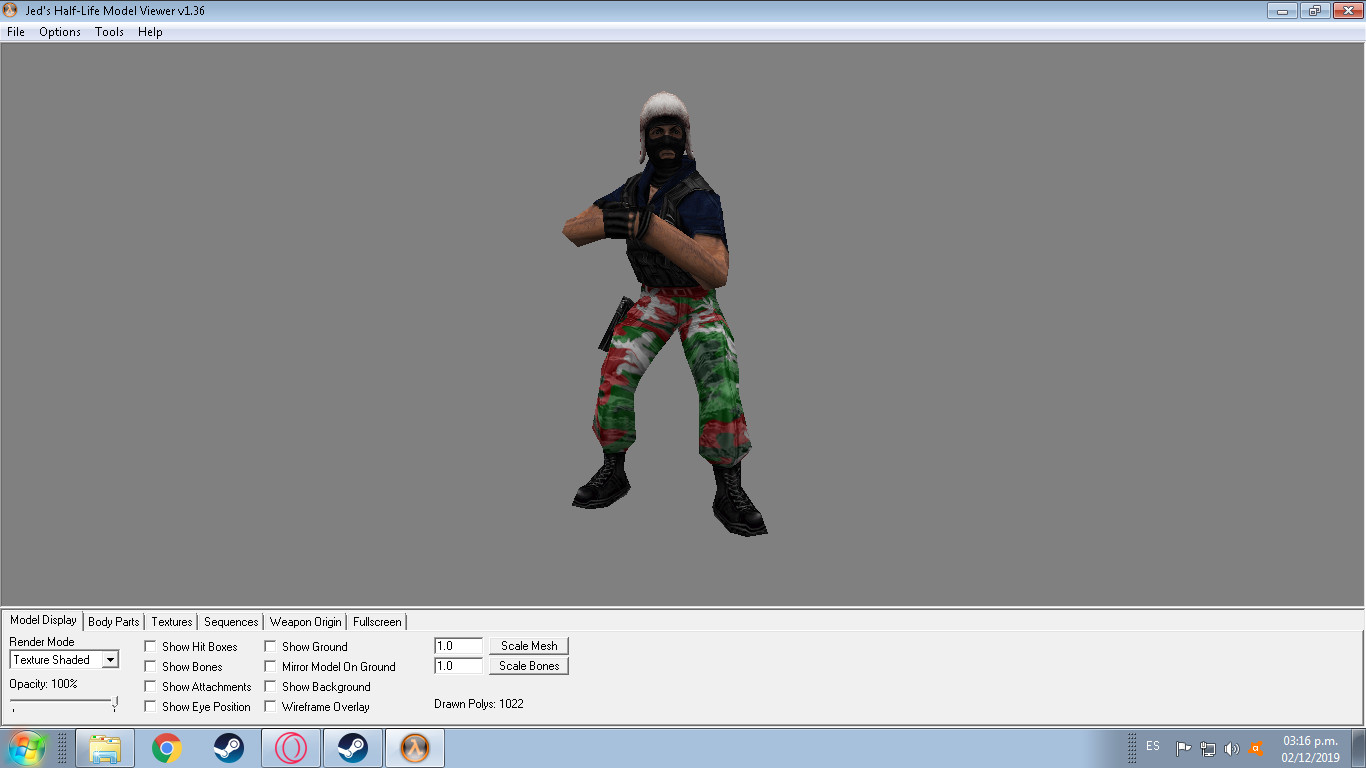Enable Show Background checkbox
The width and height of the screenshot is (1366, 768).
pos(270,687)
